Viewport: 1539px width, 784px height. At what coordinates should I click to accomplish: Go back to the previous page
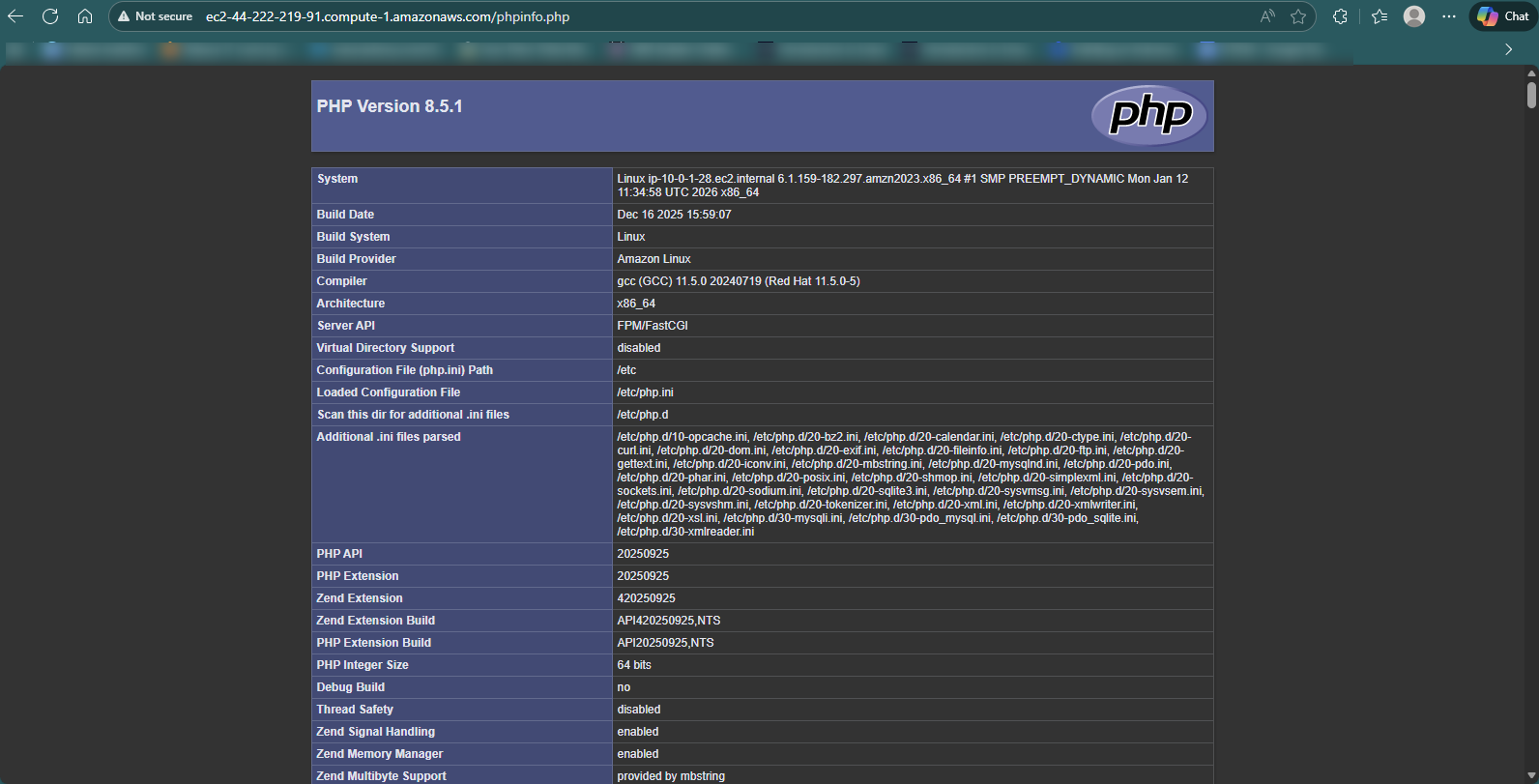[x=15, y=16]
